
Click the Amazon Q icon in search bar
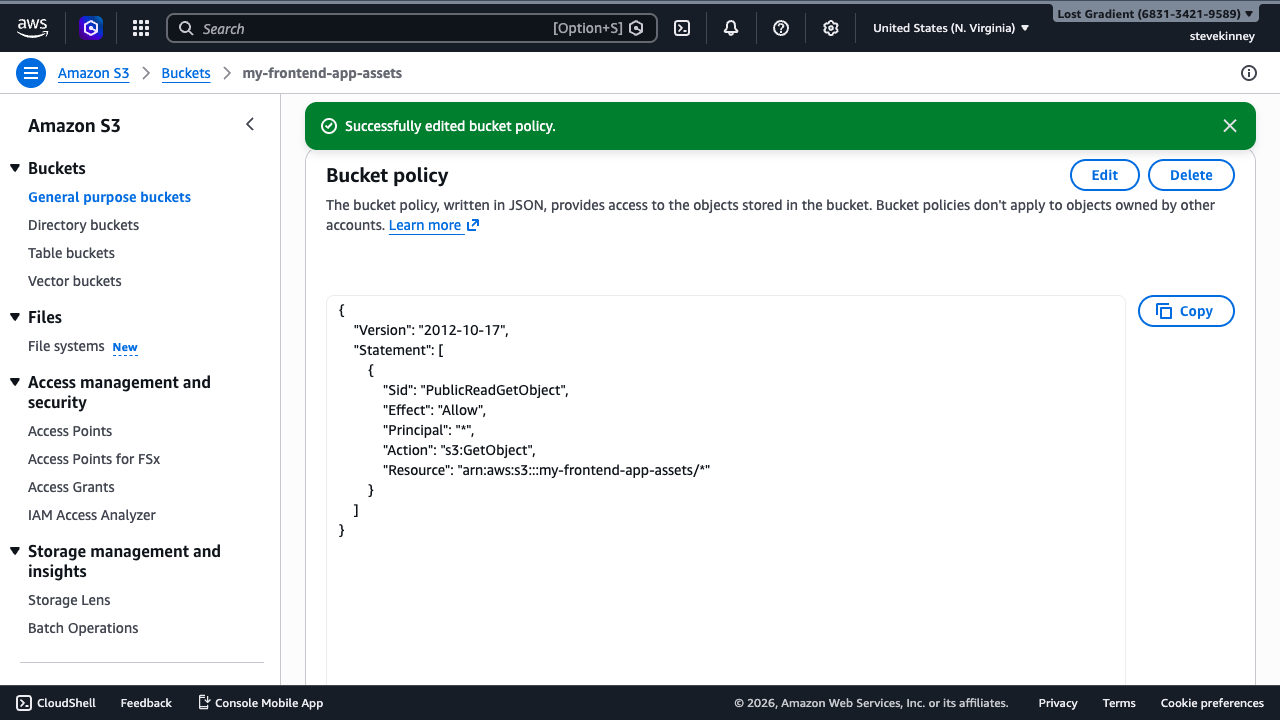point(636,28)
